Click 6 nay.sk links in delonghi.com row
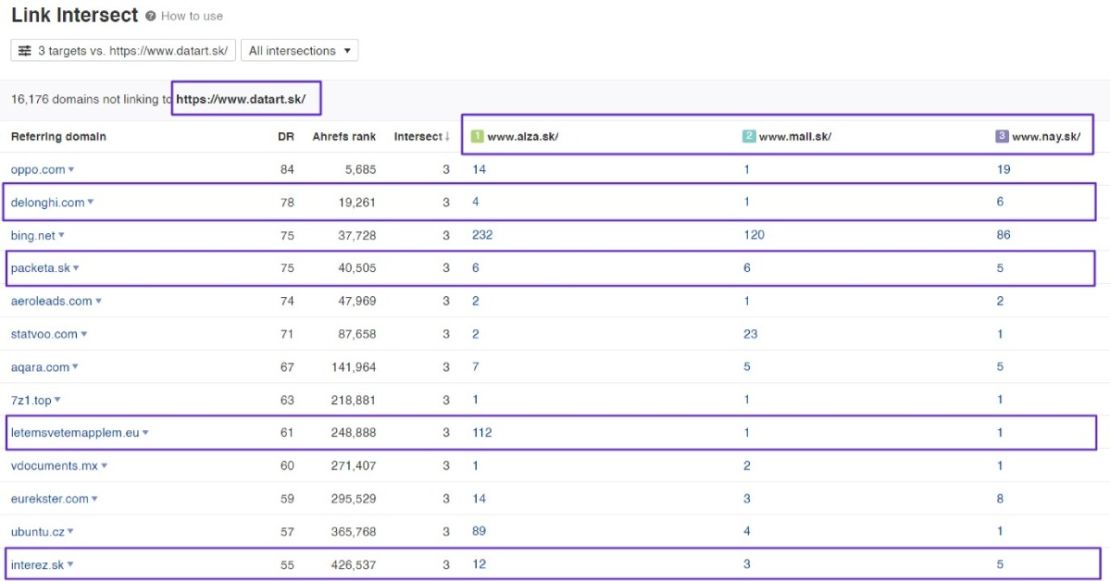The image size is (1110, 581). pos(1000,202)
